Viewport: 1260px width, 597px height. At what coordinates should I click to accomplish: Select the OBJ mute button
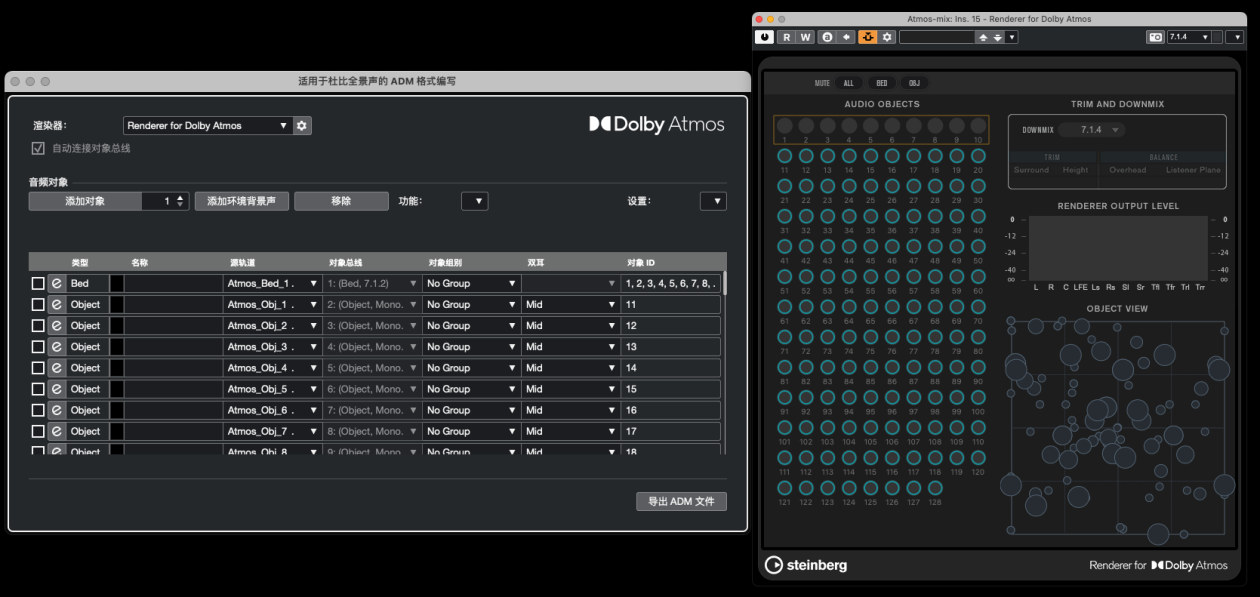[x=914, y=83]
